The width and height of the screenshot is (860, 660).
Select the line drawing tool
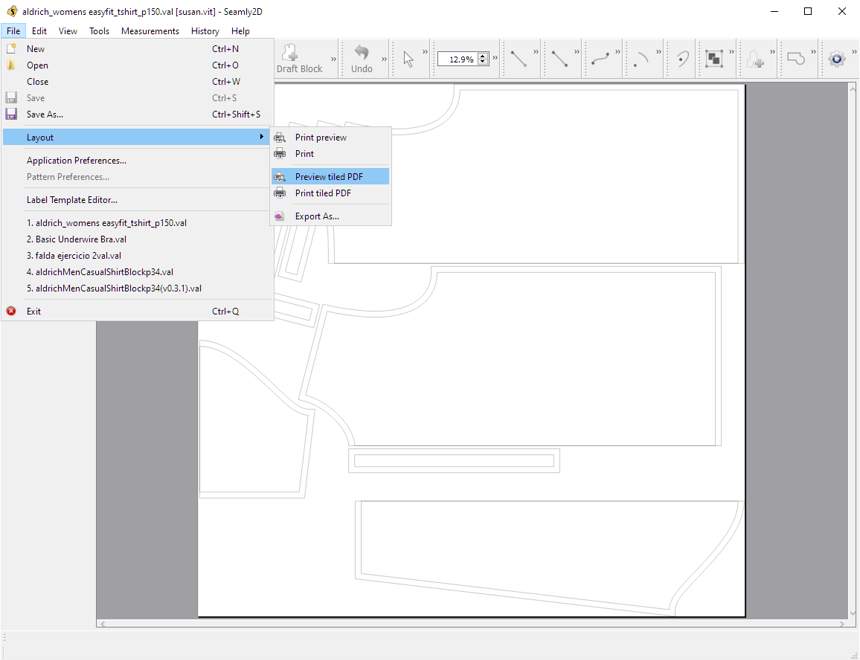519,58
